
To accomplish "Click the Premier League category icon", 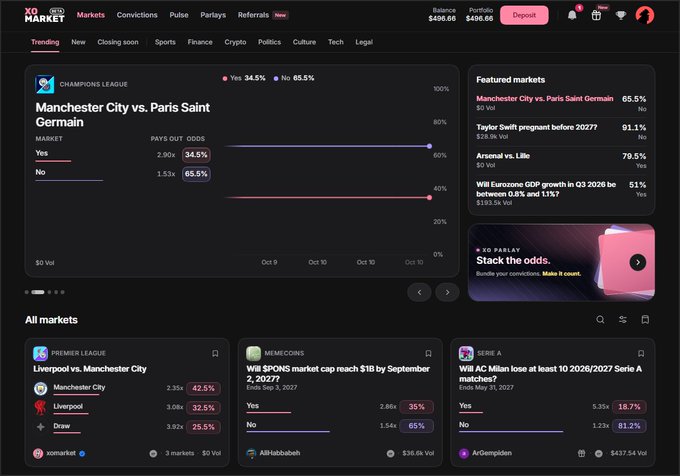I will tap(40, 353).
